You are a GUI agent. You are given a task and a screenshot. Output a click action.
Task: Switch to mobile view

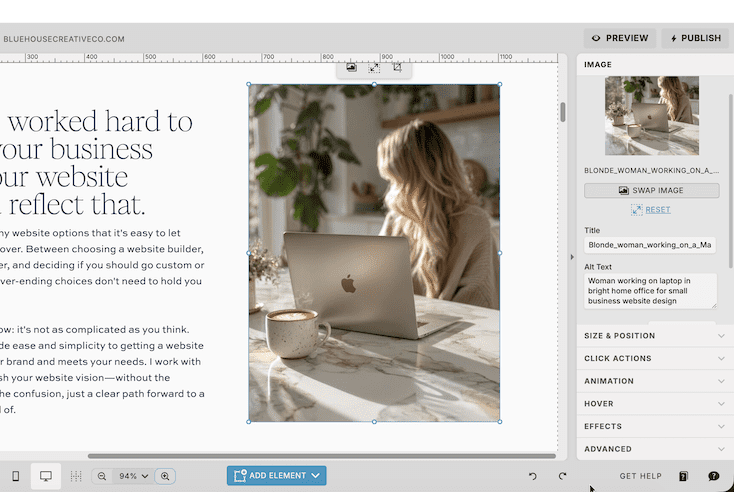click(15, 476)
